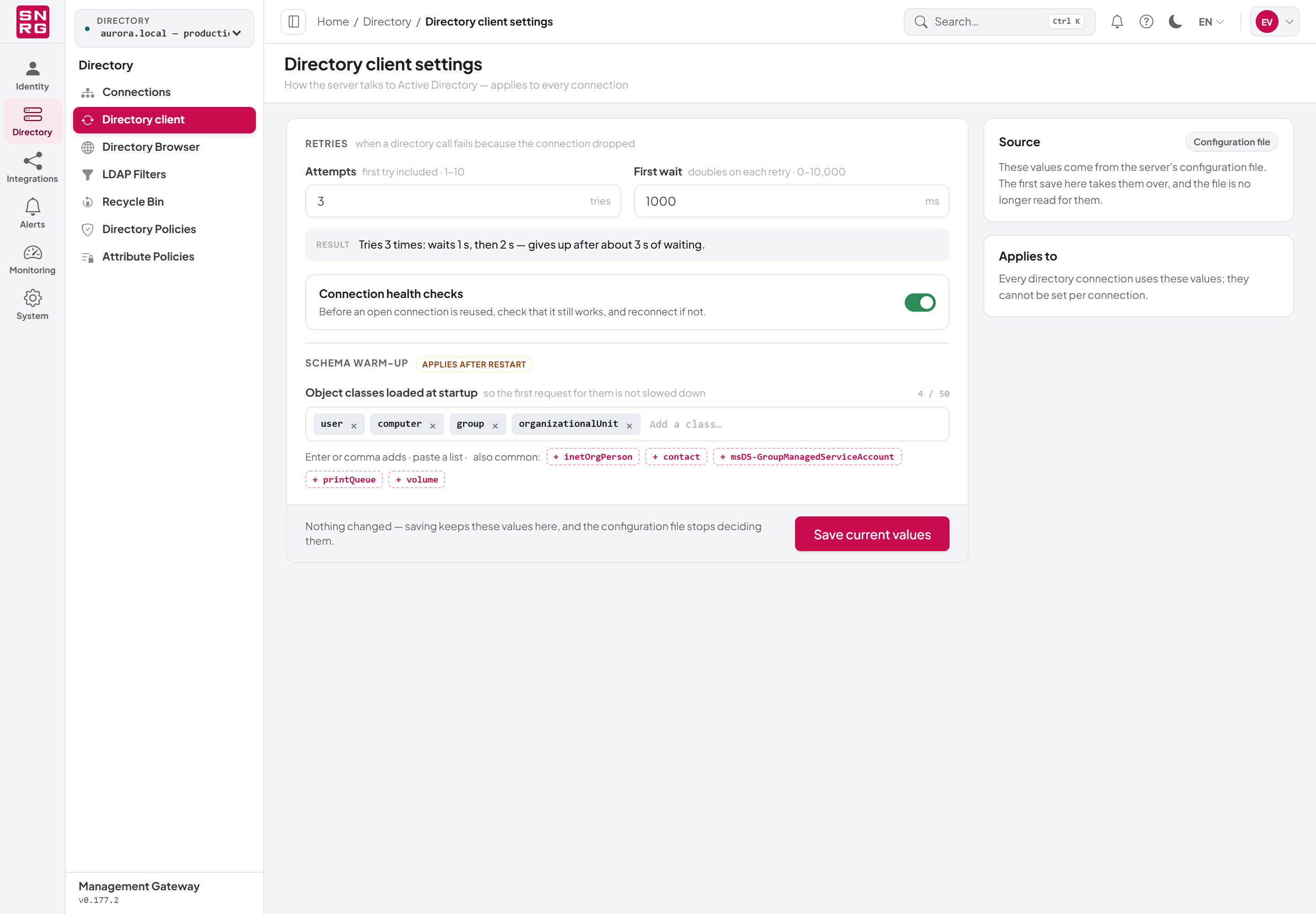Click Save current values button
The width and height of the screenshot is (1316, 914).
(871, 534)
